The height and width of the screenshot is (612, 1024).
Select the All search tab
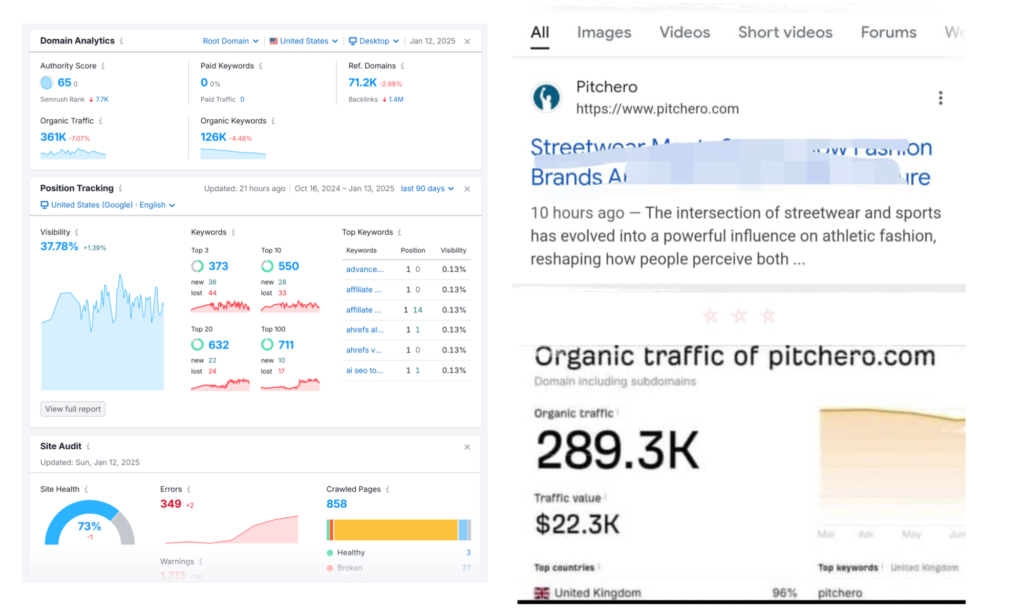pos(539,33)
